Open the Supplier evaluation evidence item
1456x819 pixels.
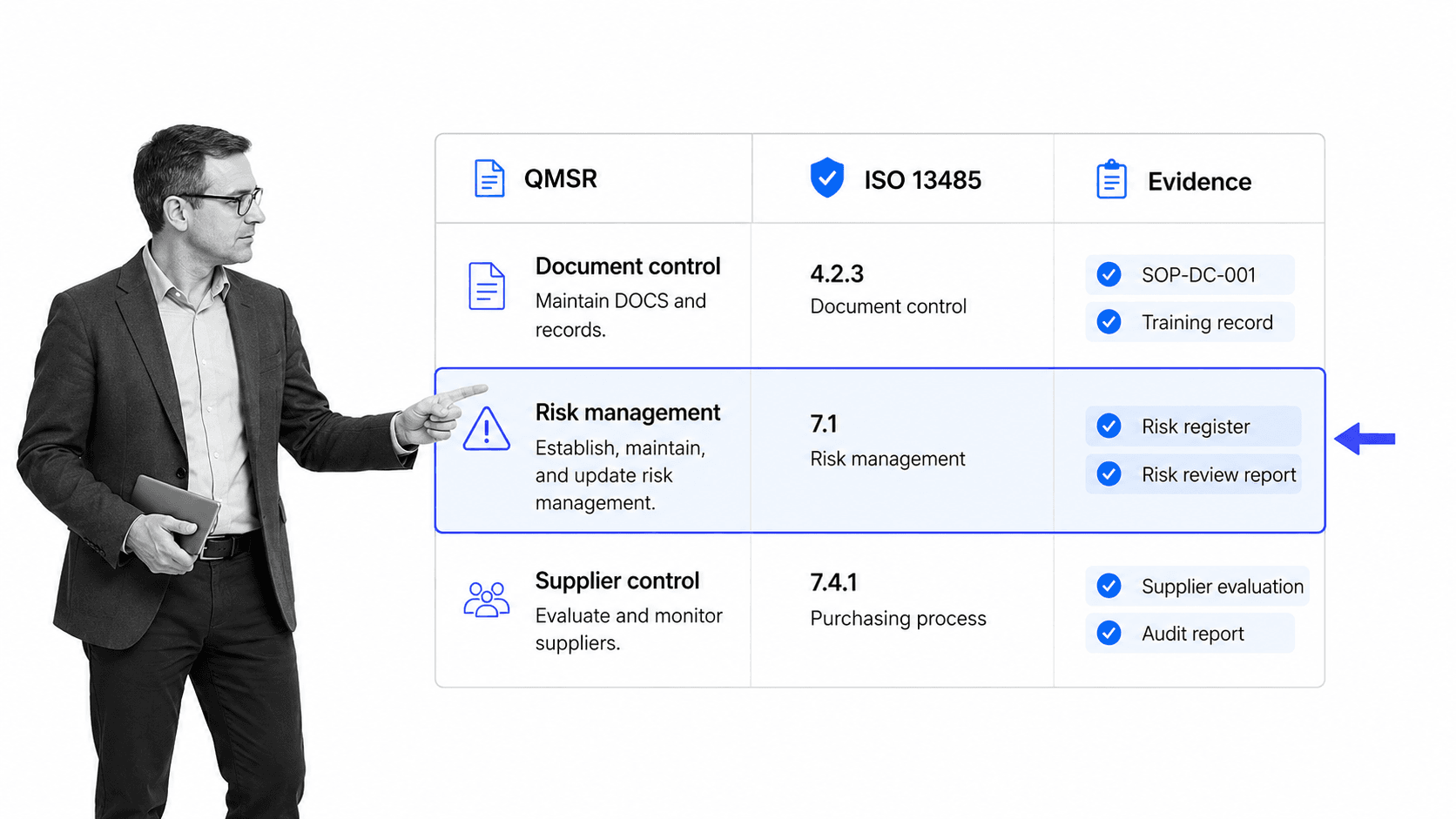1197,586
